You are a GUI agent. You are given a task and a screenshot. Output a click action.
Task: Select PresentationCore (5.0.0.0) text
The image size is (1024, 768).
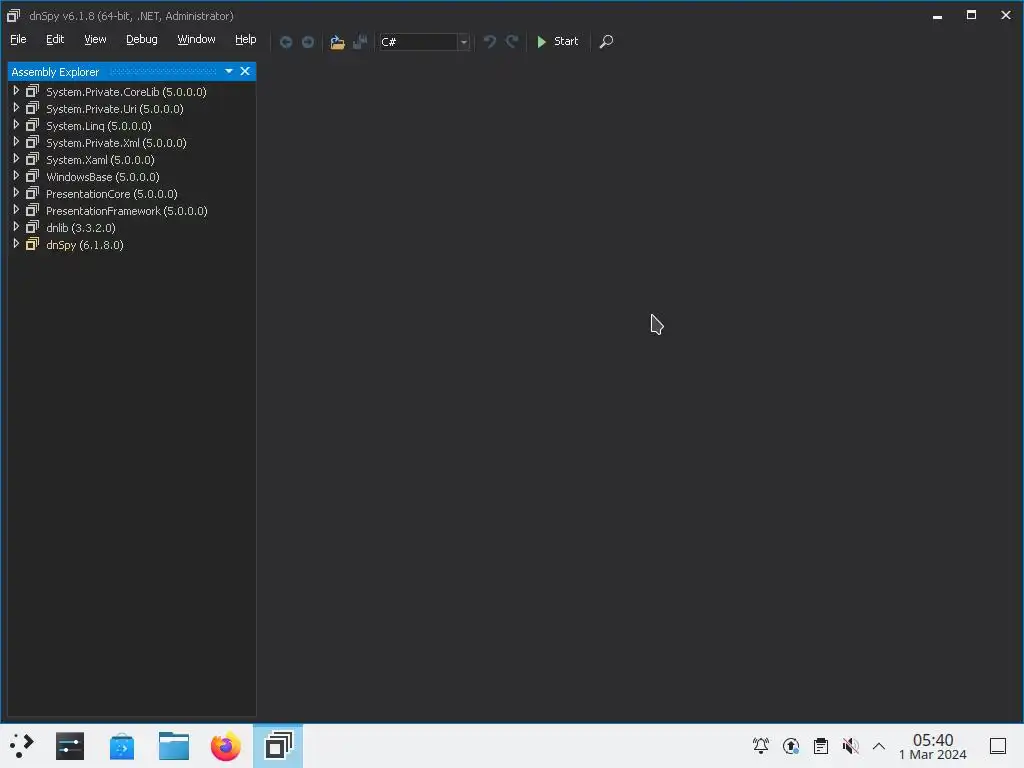(112, 194)
